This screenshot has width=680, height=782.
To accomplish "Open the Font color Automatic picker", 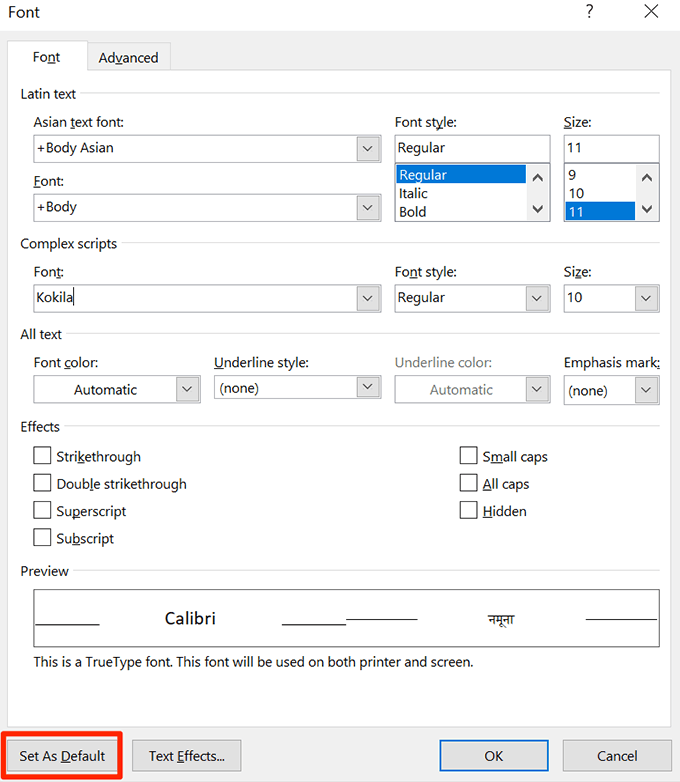I will pyautogui.click(x=188, y=390).
